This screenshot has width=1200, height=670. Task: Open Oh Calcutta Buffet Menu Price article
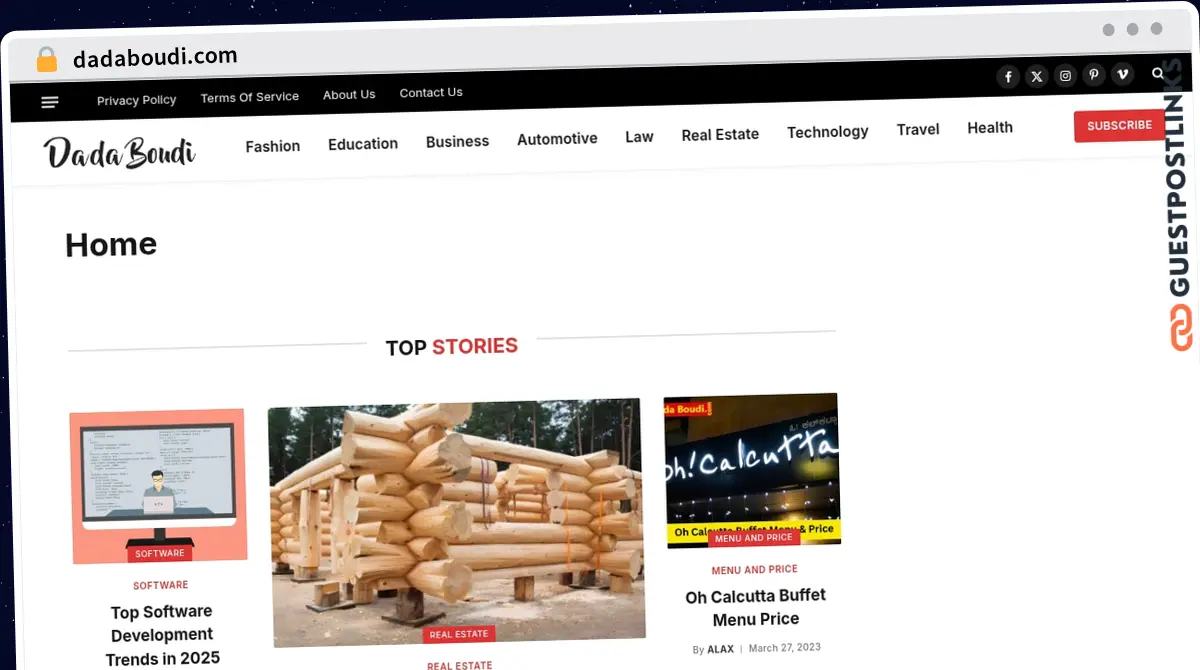coord(755,607)
